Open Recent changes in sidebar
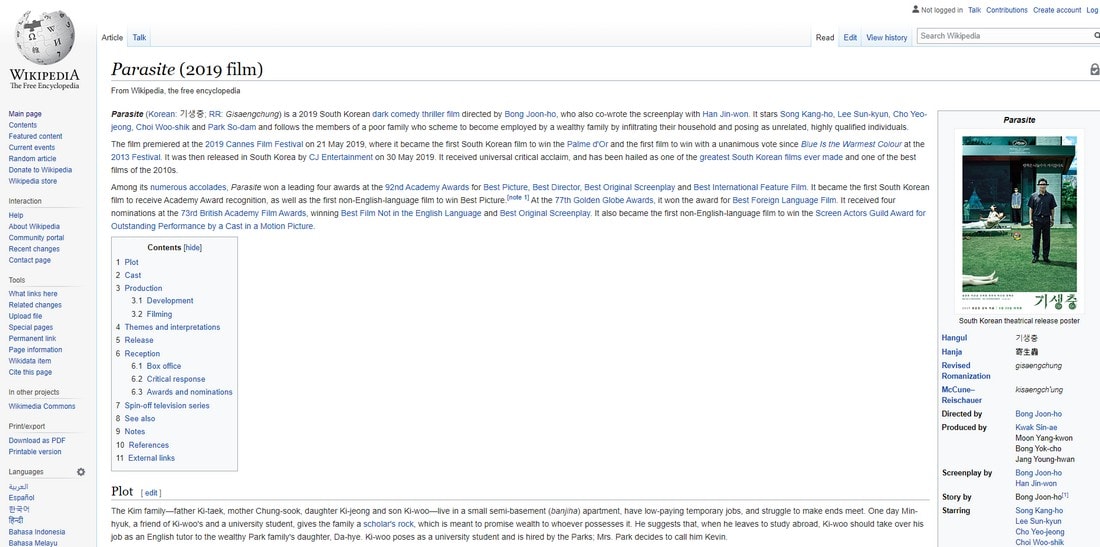 pyautogui.click(x=34, y=249)
